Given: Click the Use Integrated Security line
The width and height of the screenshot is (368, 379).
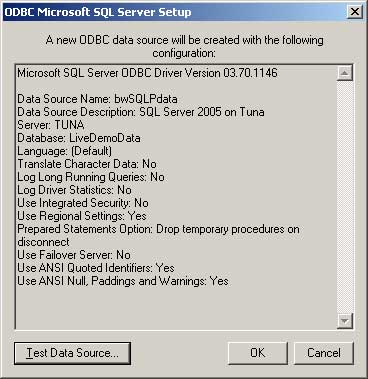Looking at the screenshot, I should click(x=83, y=203).
